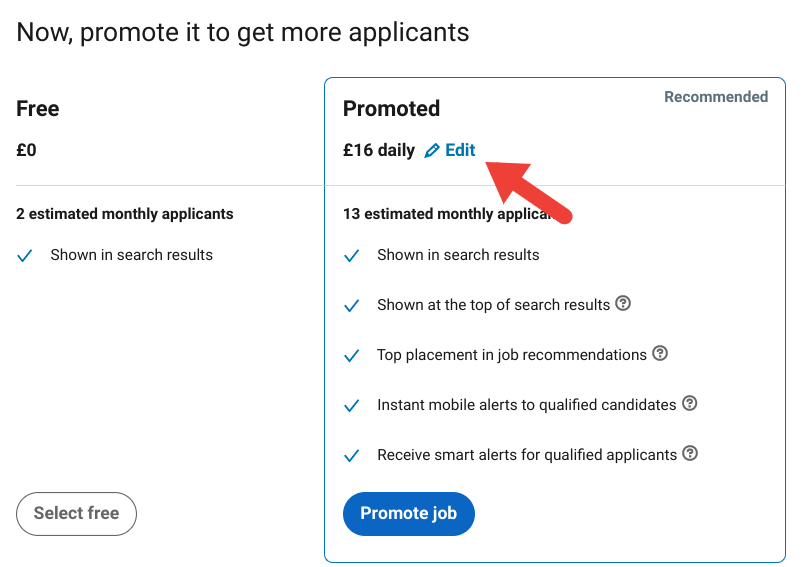Choose the Select free button
The height and width of the screenshot is (567, 807).
pos(76,513)
